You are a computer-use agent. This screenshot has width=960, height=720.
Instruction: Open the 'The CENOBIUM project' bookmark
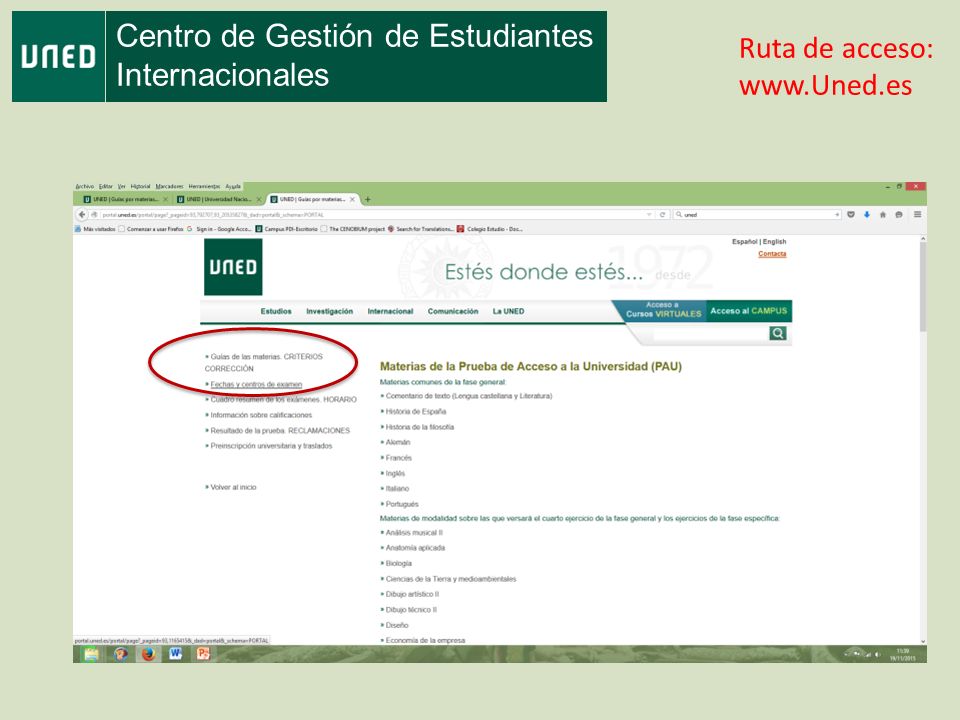pyautogui.click(x=353, y=229)
